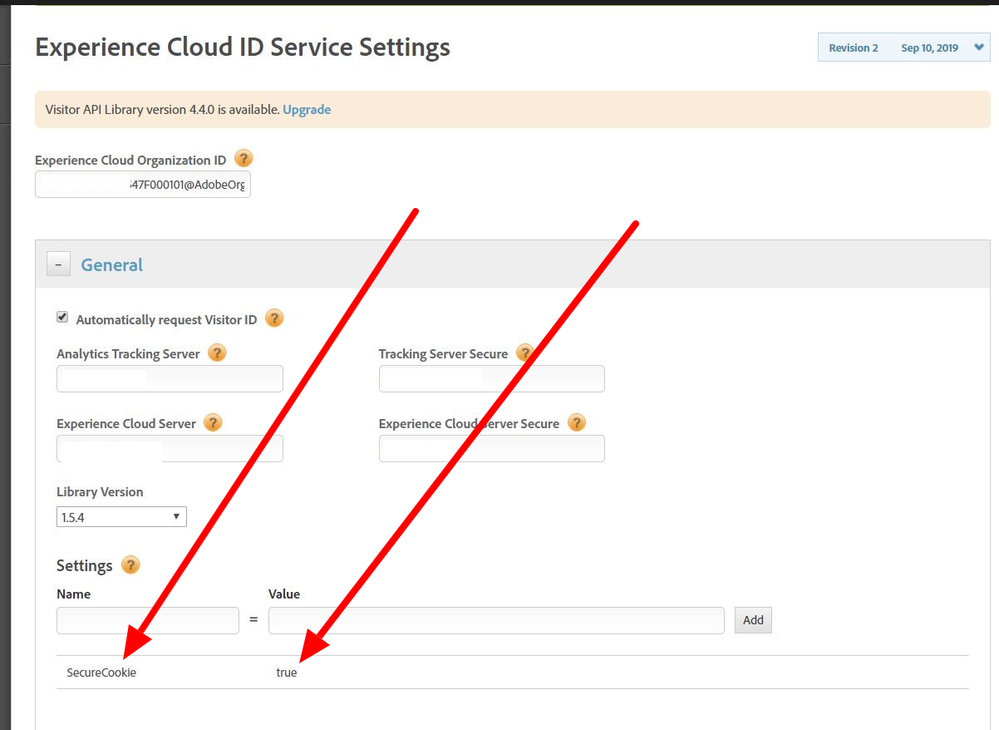This screenshot has height=730, width=999.
Task: Click the Add button
Action: click(x=753, y=620)
